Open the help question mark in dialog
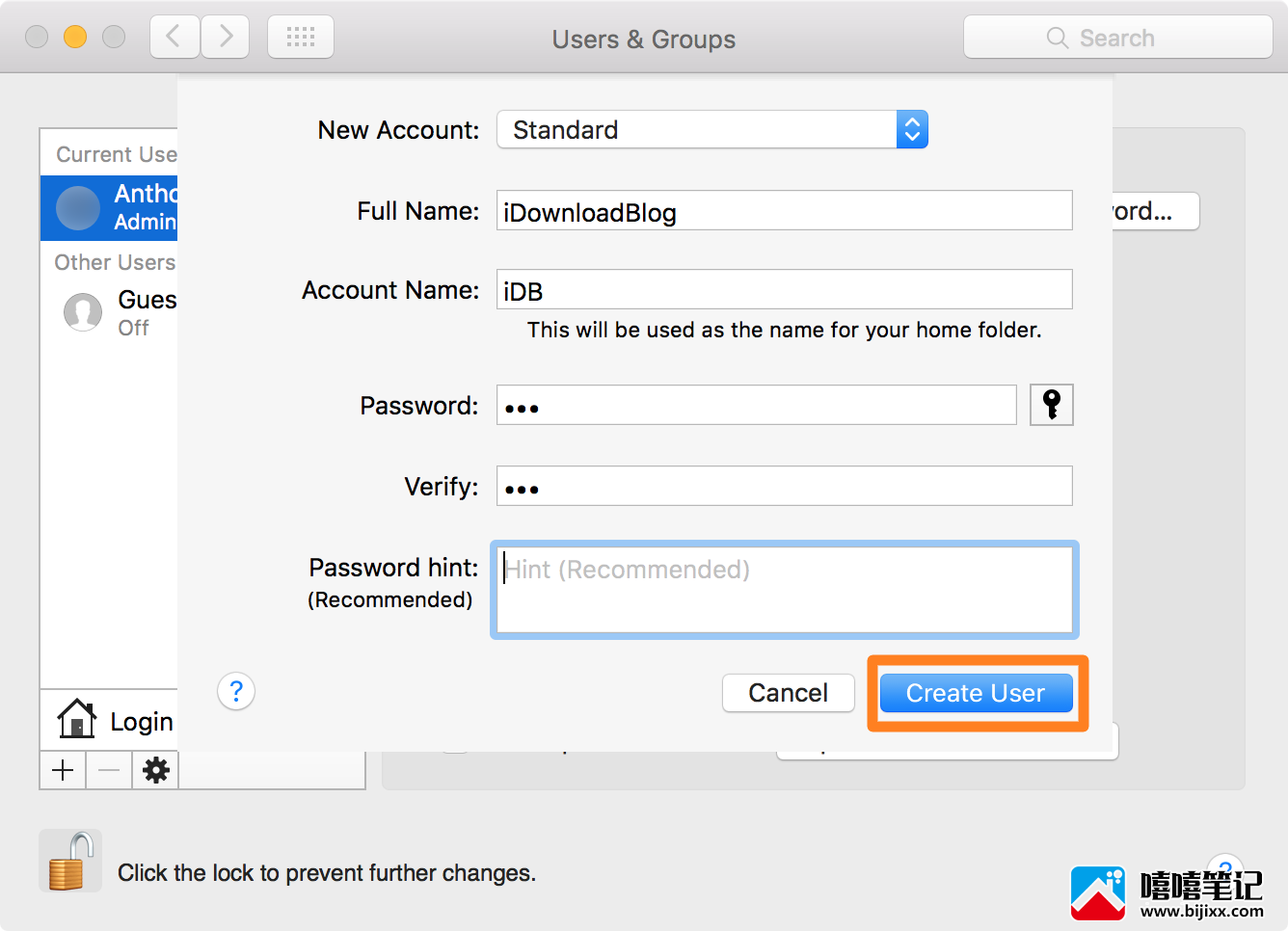Image resolution: width=1288 pixels, height=931 pixels. pos(236,691)
